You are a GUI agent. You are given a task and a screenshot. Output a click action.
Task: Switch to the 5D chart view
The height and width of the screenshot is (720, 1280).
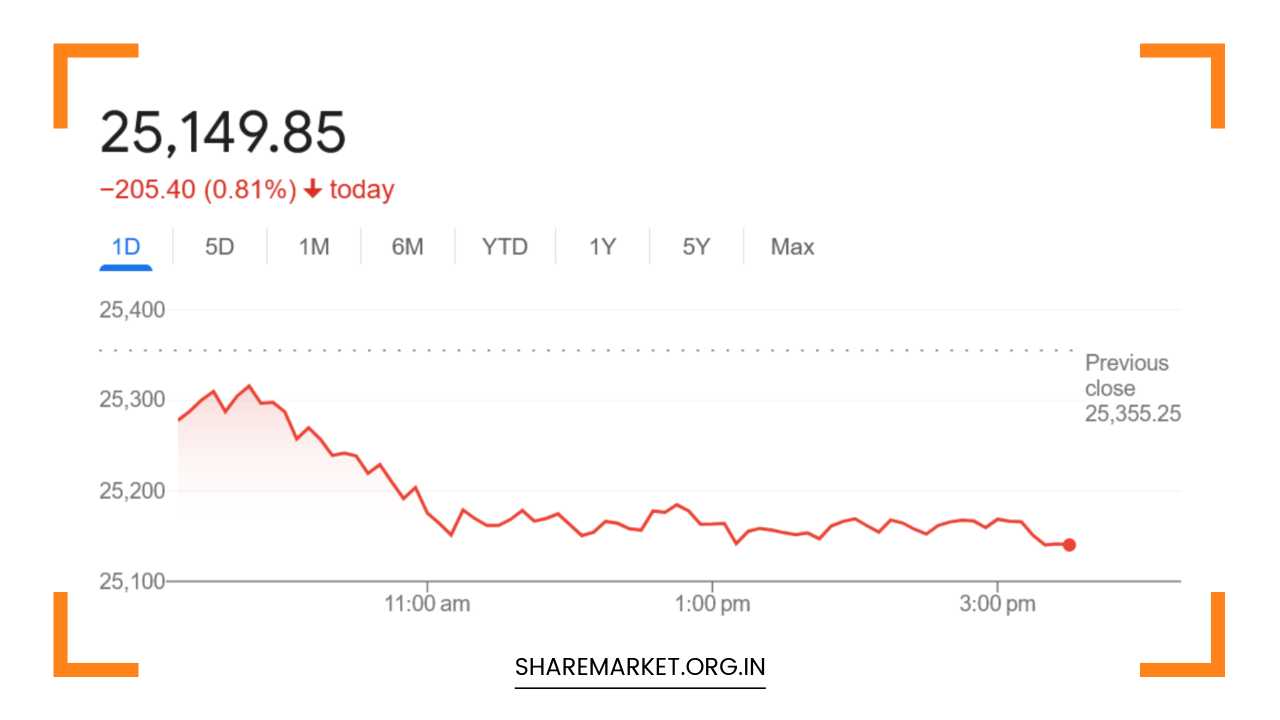pyautogui.click(x=219, y=246)
